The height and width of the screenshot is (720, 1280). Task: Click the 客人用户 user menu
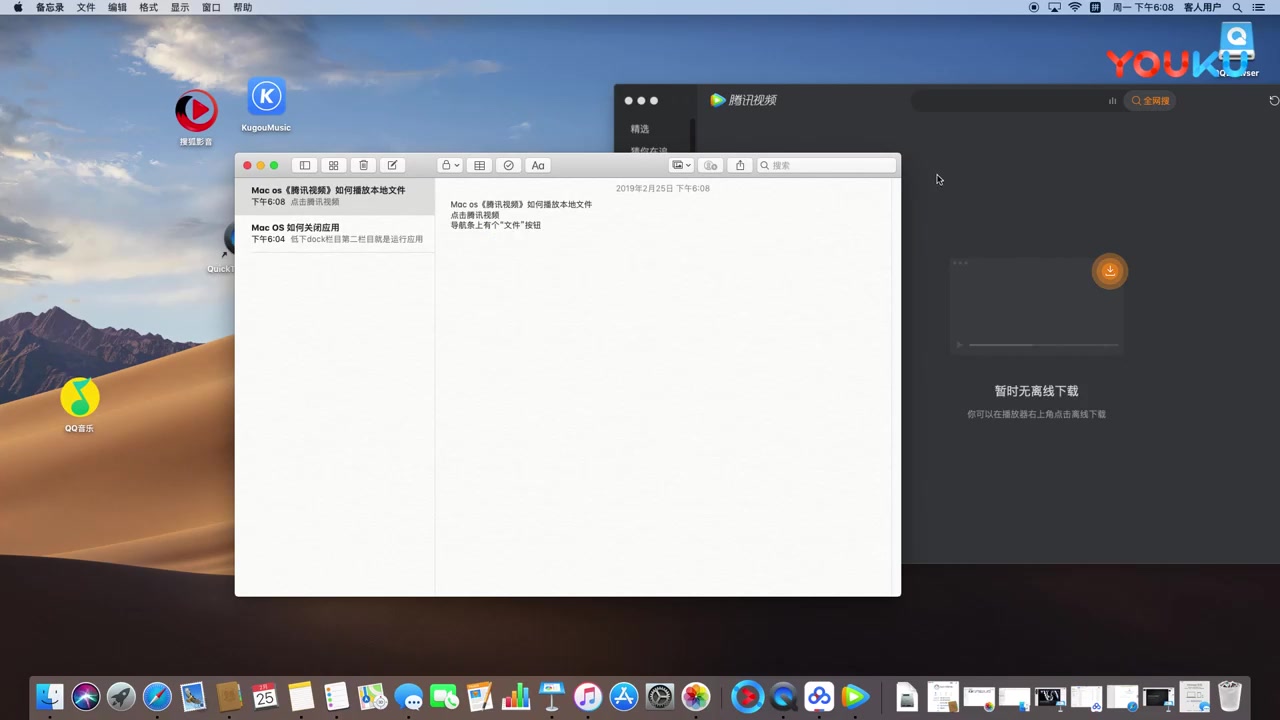pyautogui.click(x=1202, y=7)
